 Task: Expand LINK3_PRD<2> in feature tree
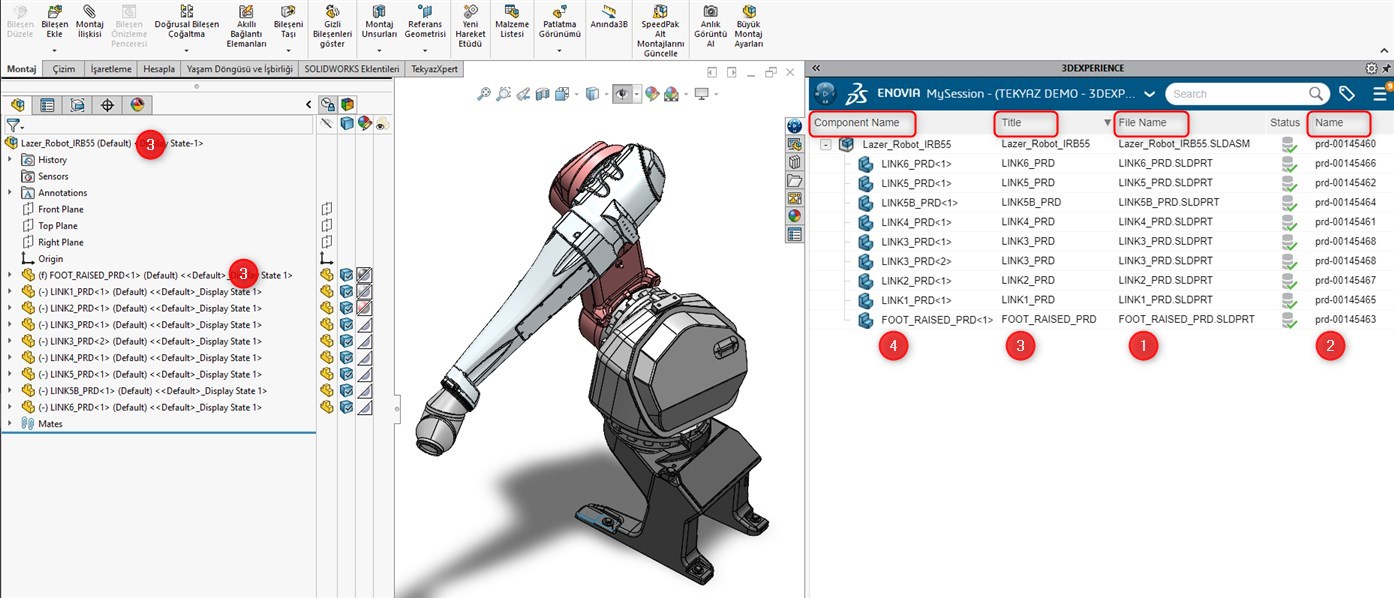click(x=10, y=341)
